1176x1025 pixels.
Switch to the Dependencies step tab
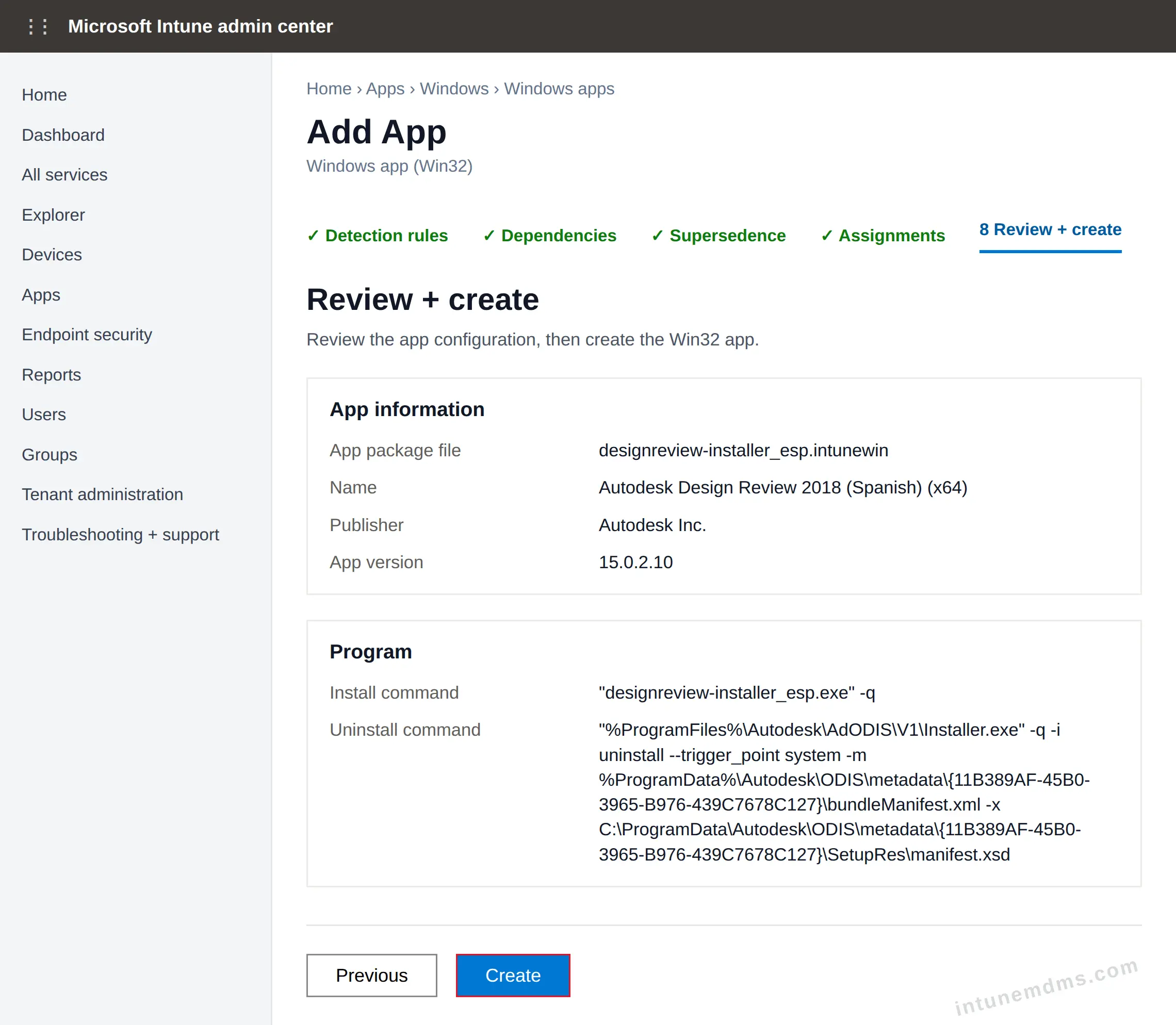(549, 236)
